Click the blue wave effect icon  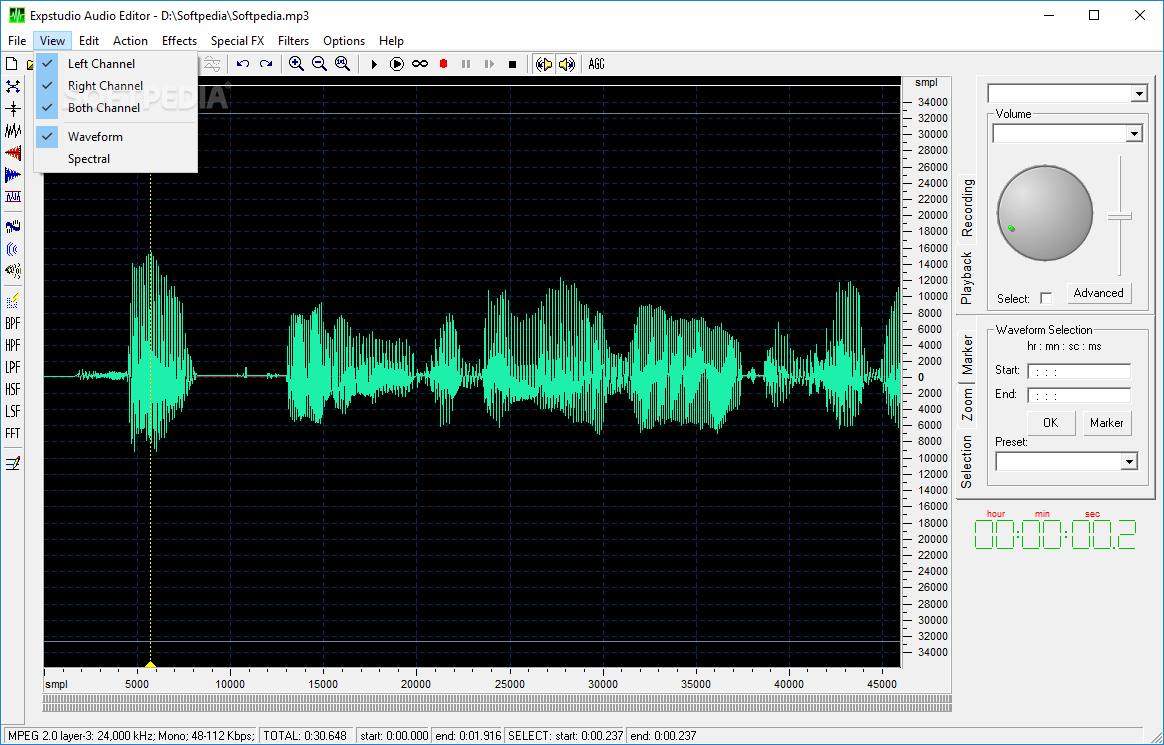click(13, 226)
